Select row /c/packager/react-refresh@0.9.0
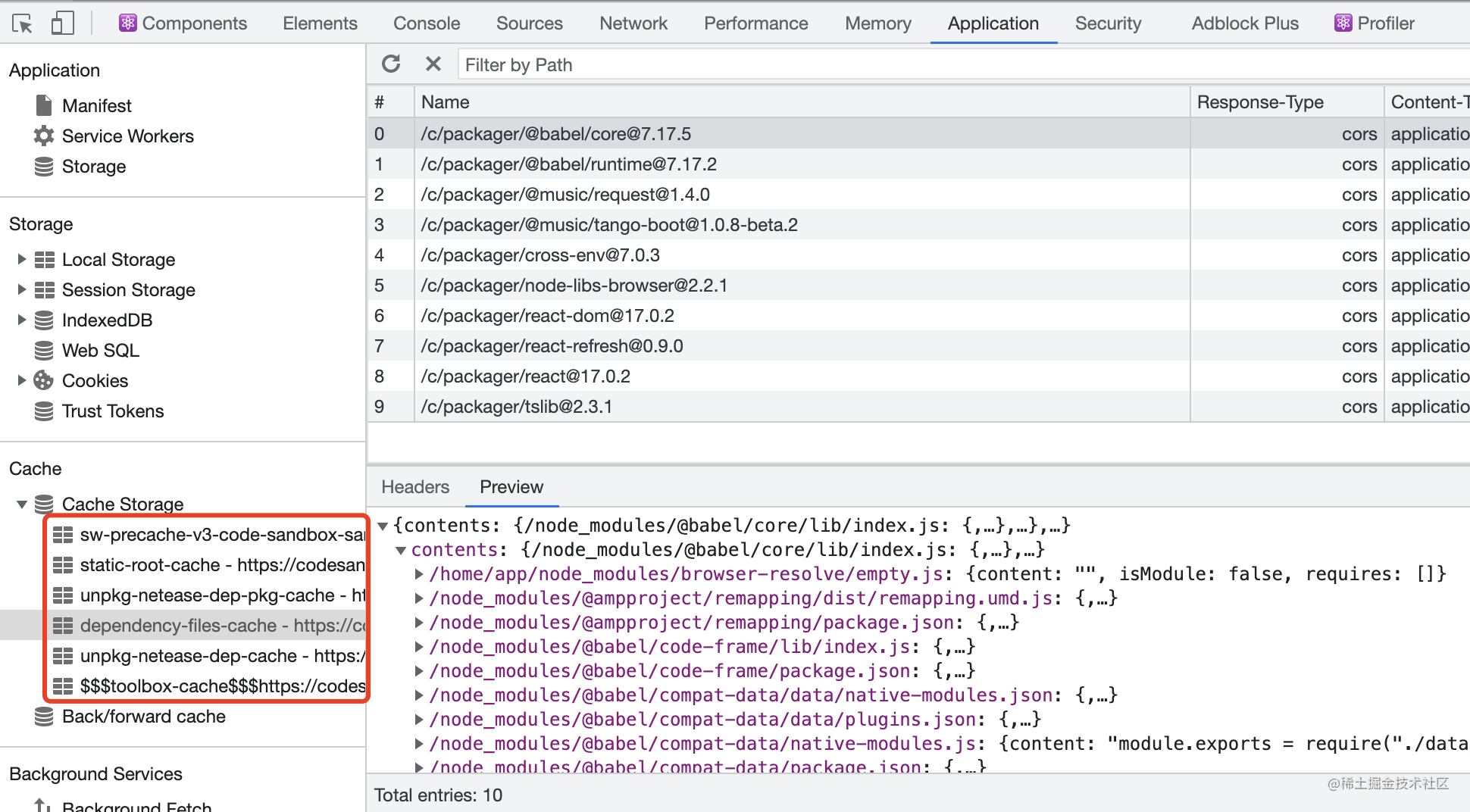Screen dimensions: 1470x812 pos(918,346)
